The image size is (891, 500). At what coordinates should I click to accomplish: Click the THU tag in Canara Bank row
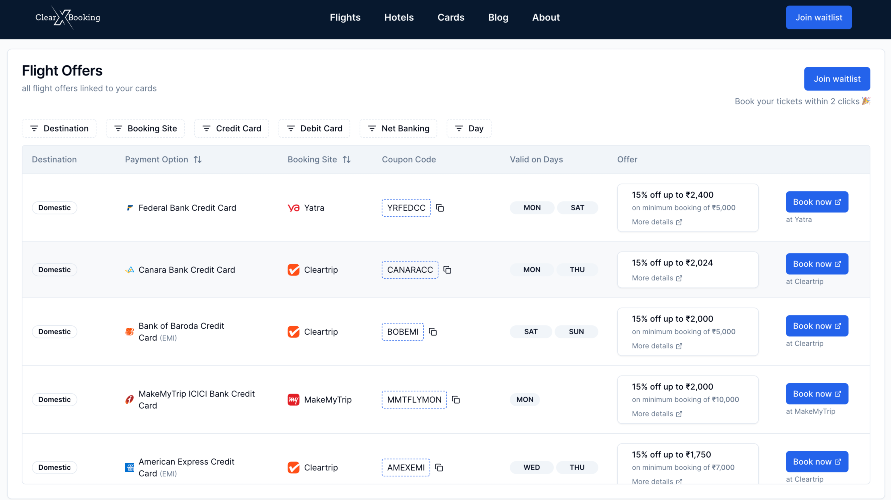pos(577,270)
